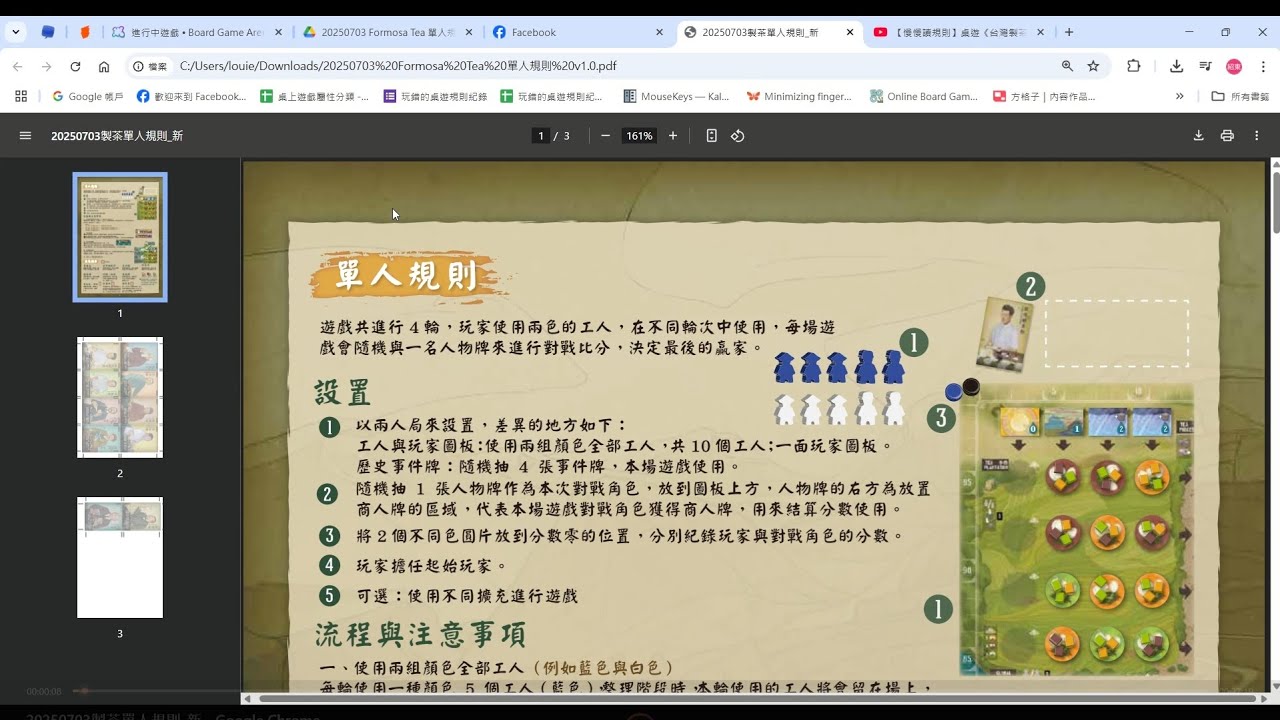The width and height of the screenshot is (1280, 720).
Task: Open the browser downloads panel
Action: coord(1177,66)
